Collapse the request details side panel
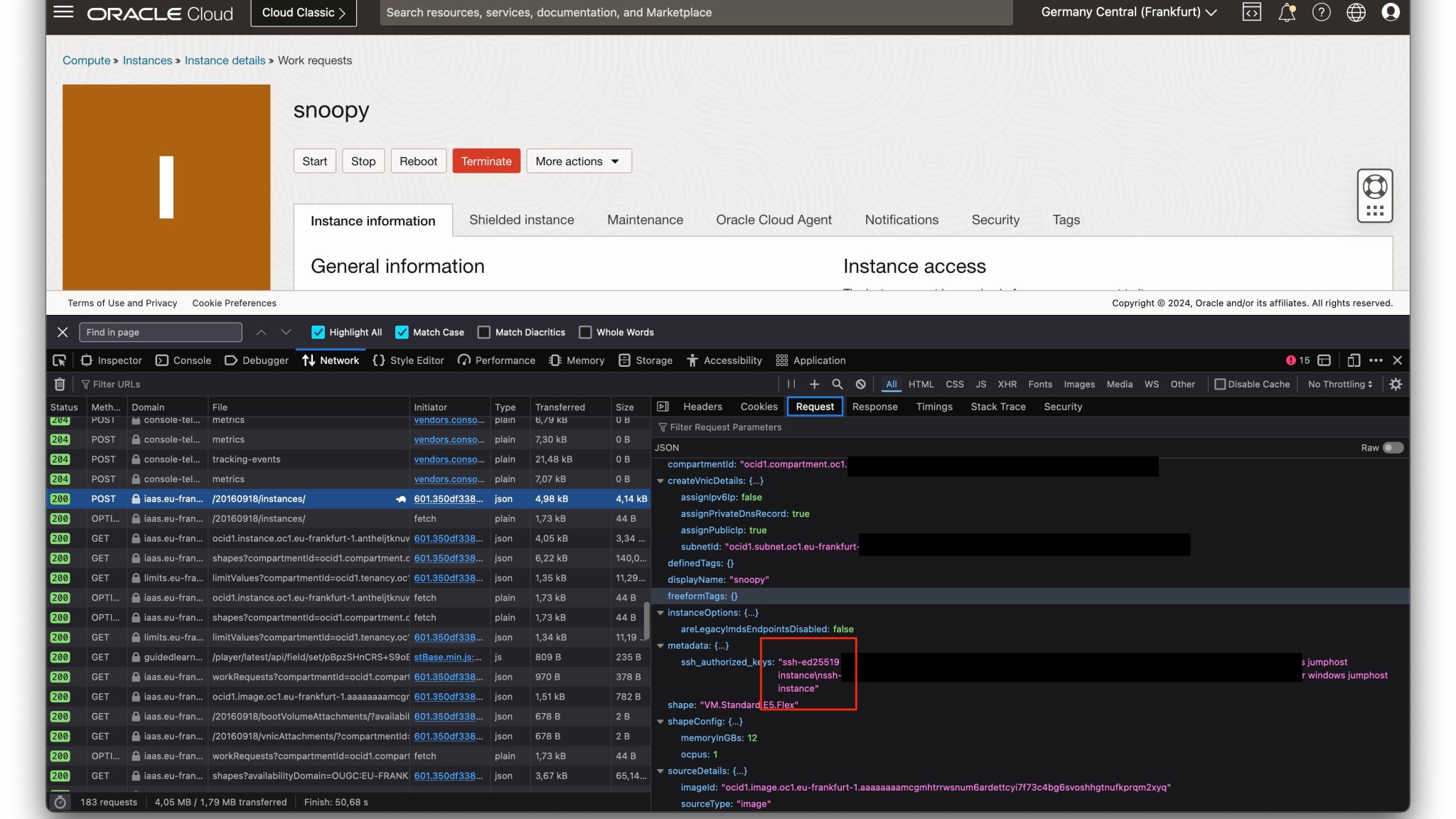 (x=663, y=407)
